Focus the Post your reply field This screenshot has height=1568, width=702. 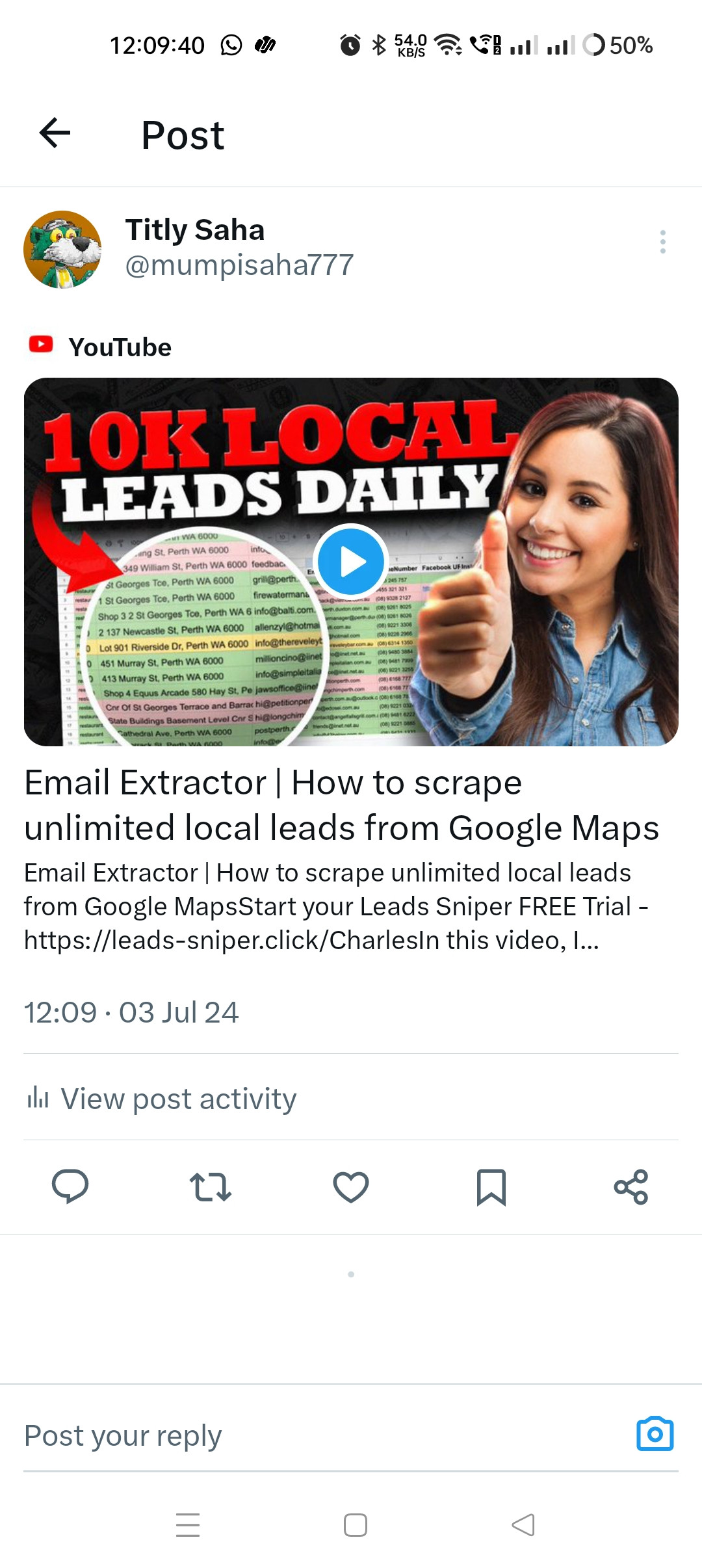coord(325,1435)
